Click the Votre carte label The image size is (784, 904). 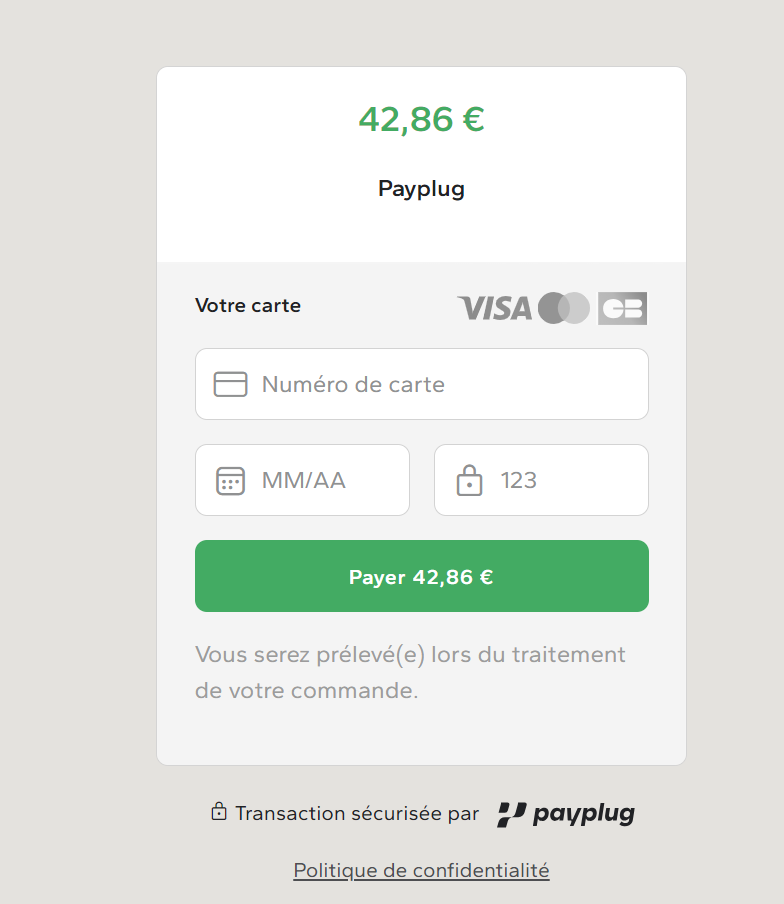(x=248, y=306)
